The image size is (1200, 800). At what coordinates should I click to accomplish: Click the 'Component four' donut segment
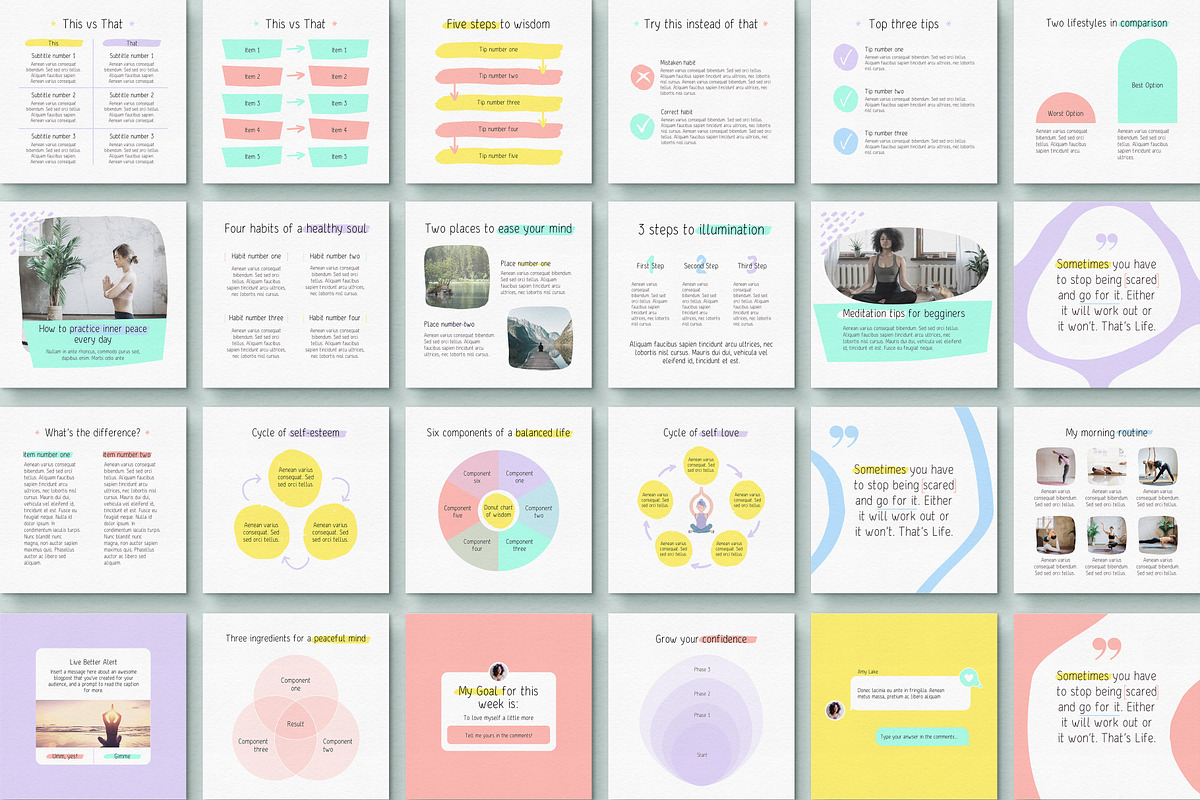[476, 546]
